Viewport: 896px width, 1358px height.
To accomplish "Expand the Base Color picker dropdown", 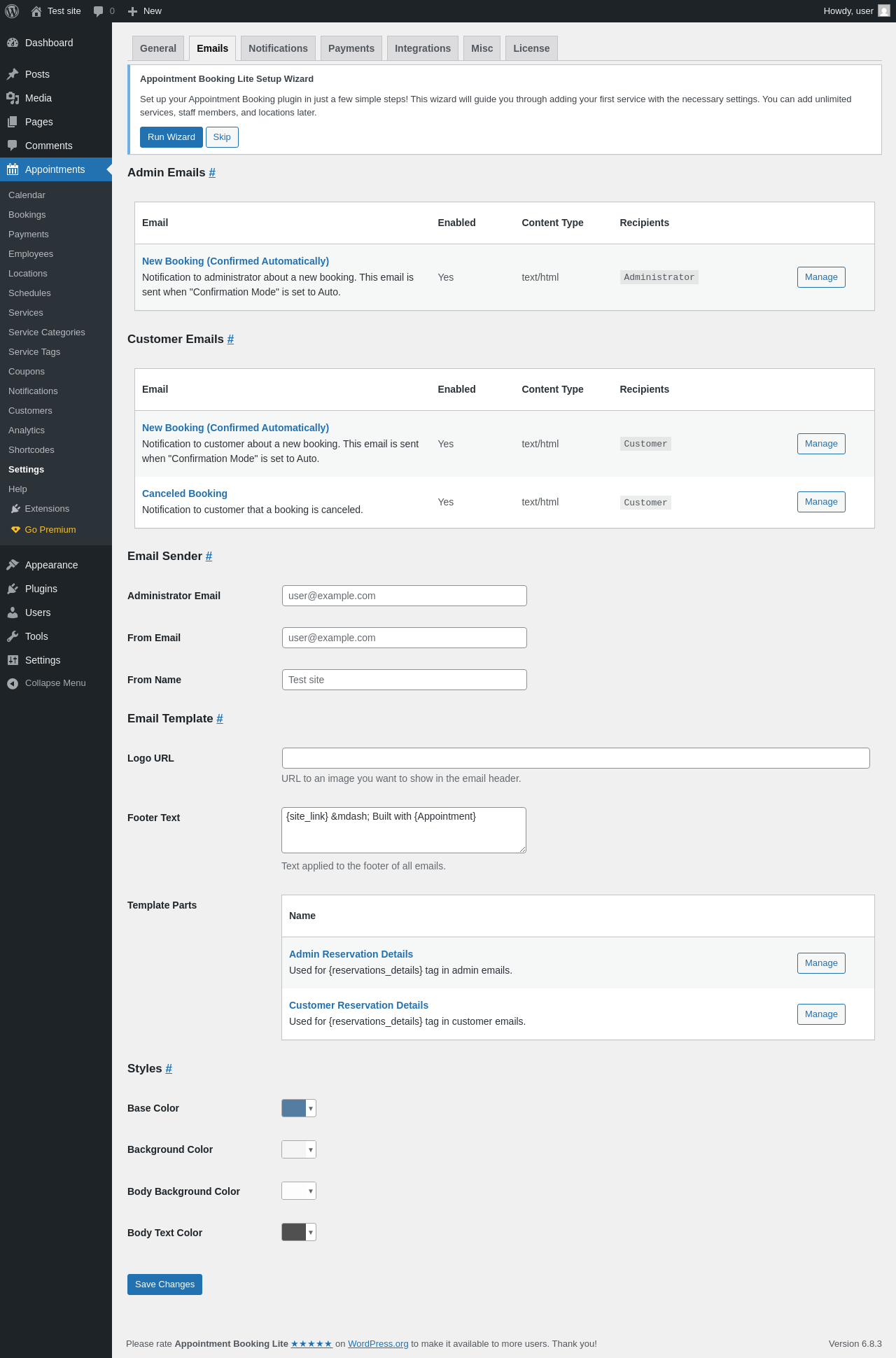I will (x=311, y=1108).
